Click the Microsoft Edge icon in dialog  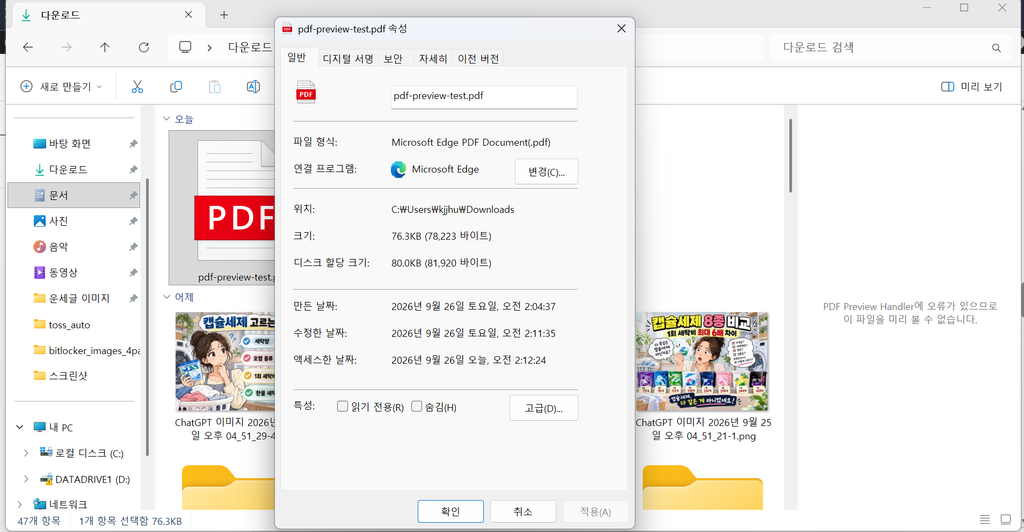pos(398,170)
